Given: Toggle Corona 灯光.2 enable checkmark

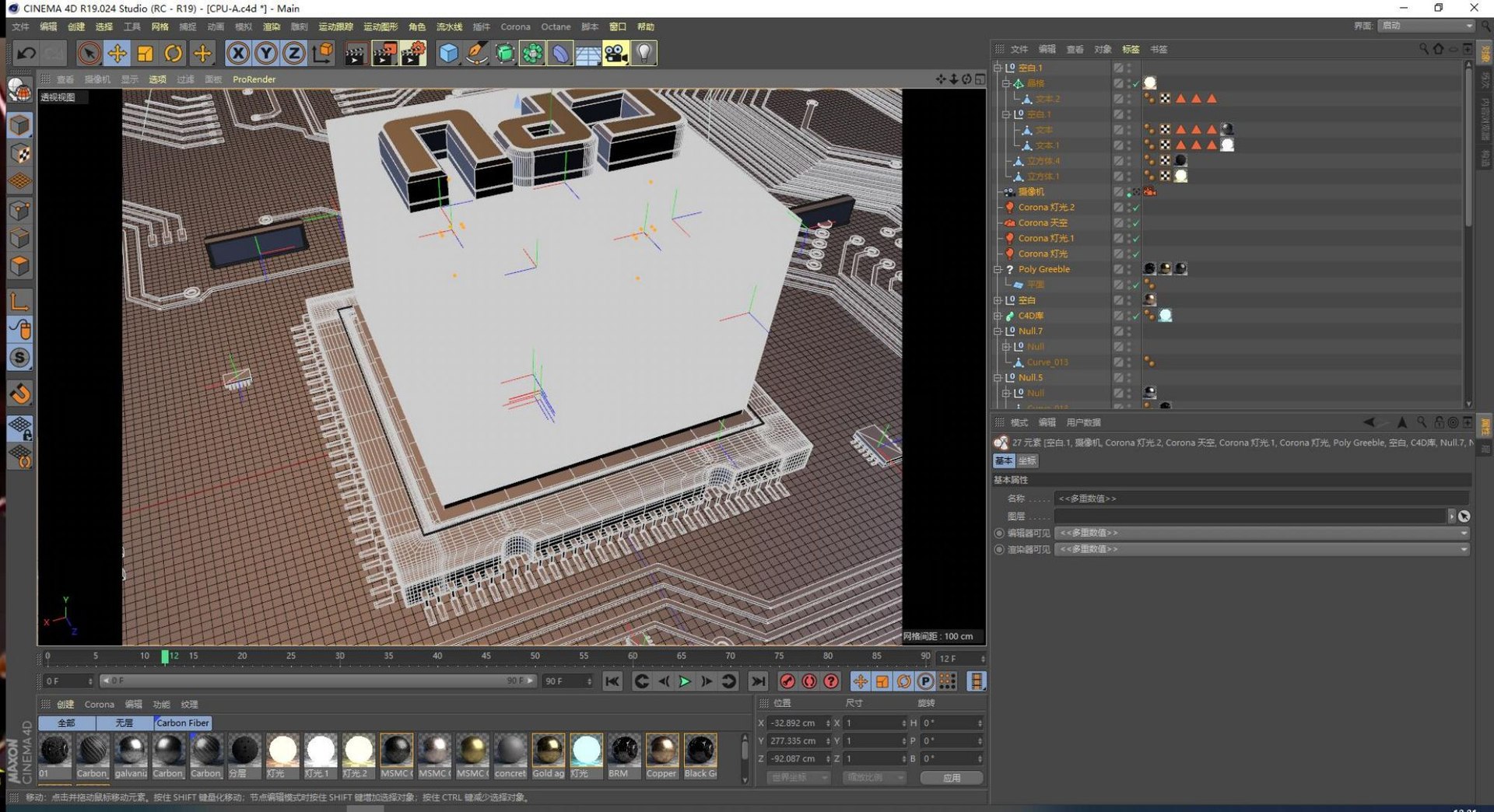Looking at the screenshot, I should pyautogui.click(x=1136, y=208).
